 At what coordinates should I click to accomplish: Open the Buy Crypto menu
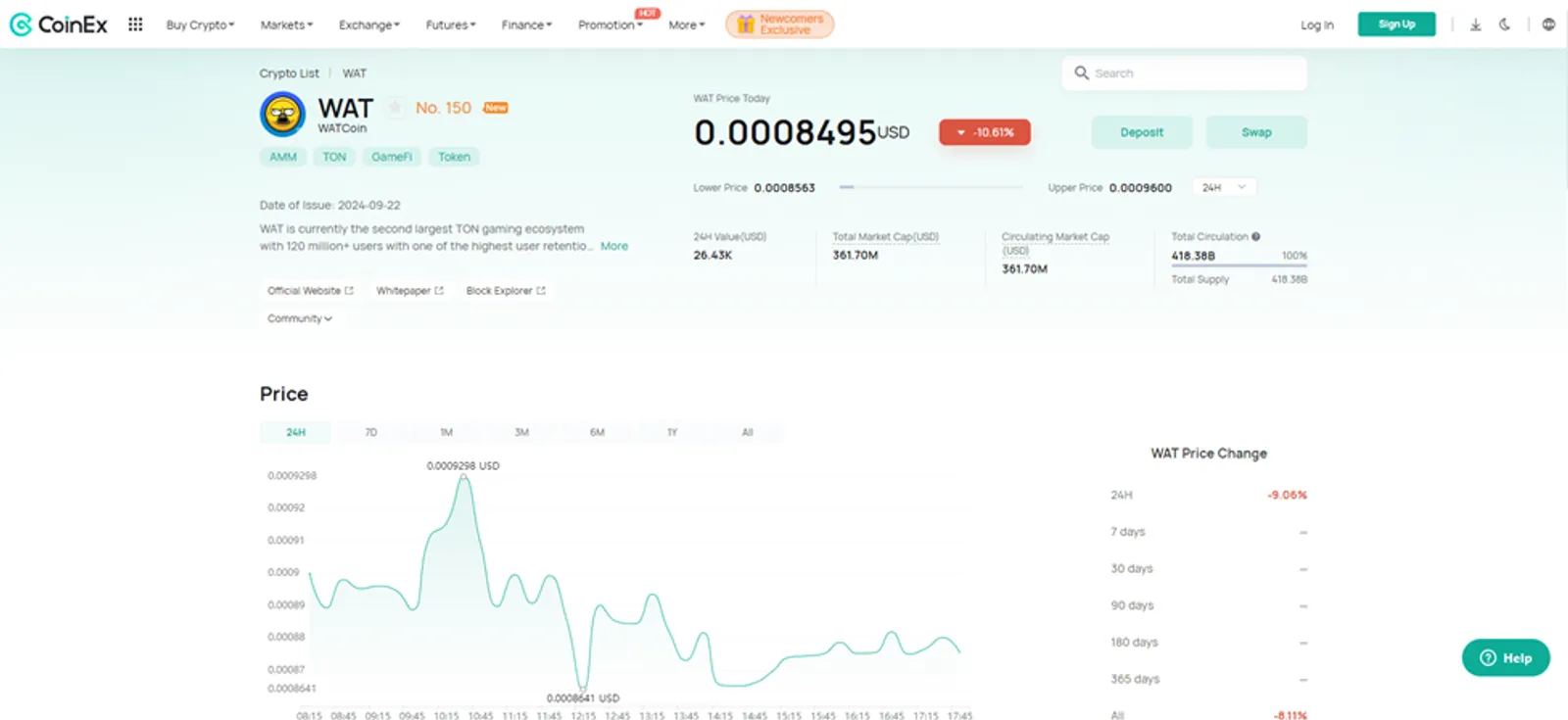[200, 25]
